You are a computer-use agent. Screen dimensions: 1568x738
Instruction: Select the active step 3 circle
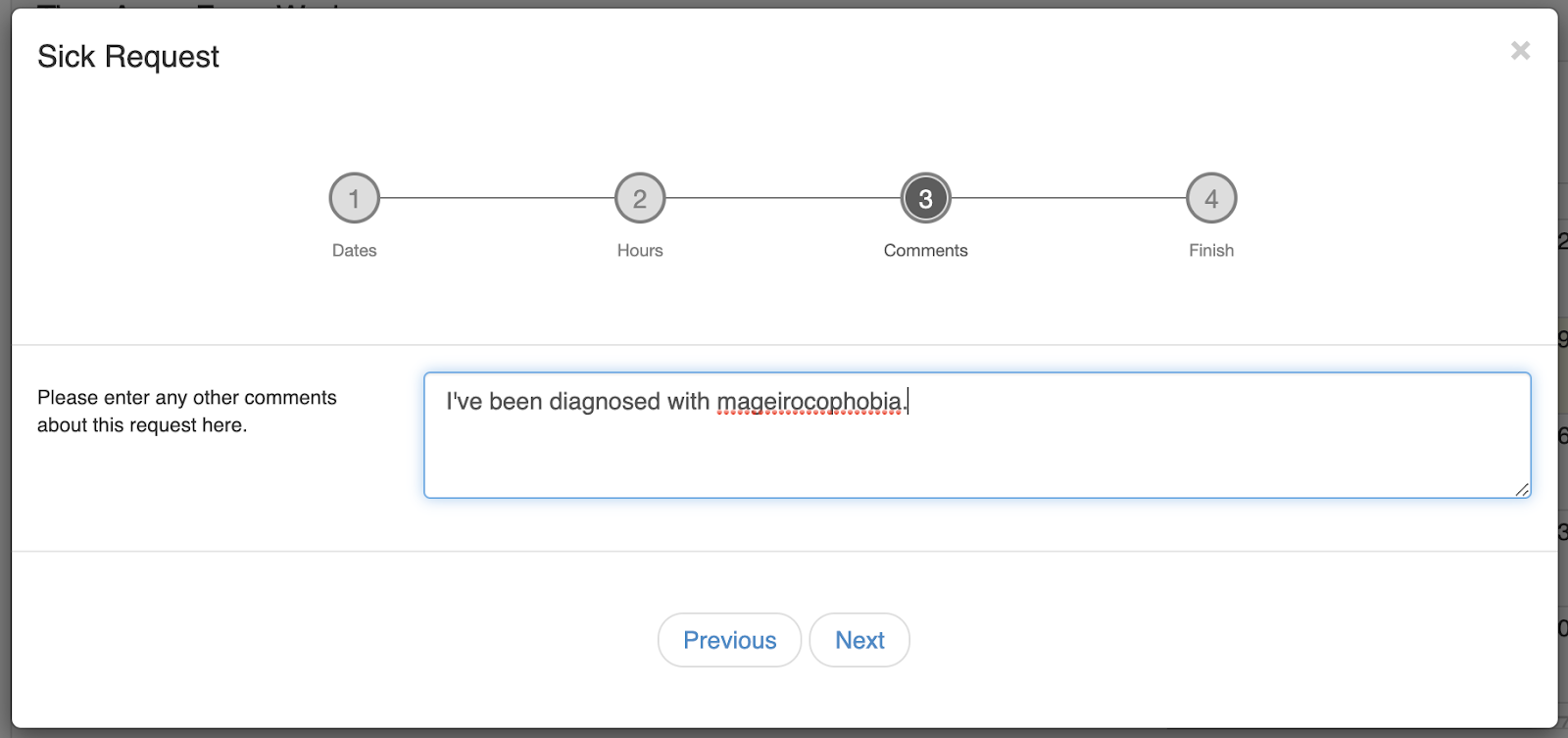(x=925, y=199)
